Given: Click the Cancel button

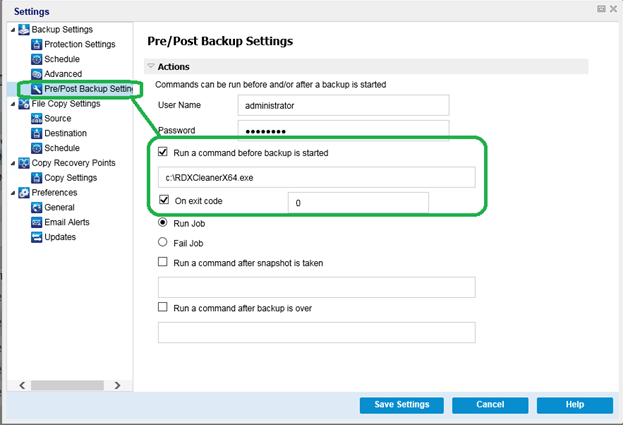Looking at the screenshot, I should pyautogui.click(x=489, y=405).
